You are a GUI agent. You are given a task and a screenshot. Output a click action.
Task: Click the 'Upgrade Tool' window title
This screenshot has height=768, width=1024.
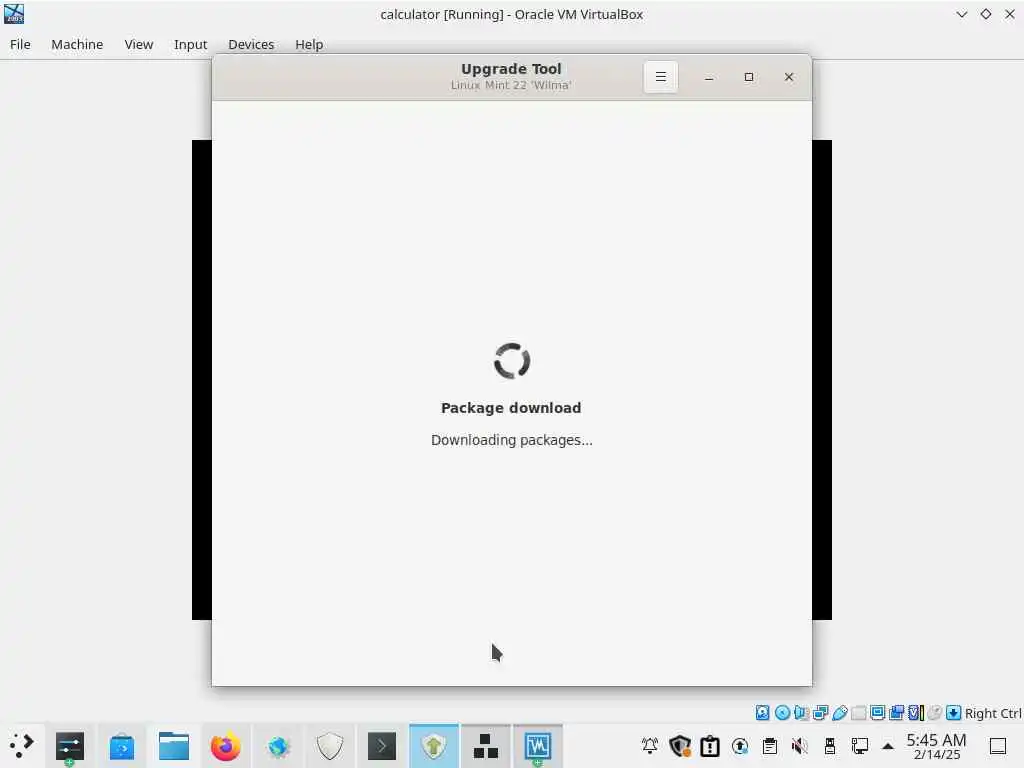tap(511, 69)
